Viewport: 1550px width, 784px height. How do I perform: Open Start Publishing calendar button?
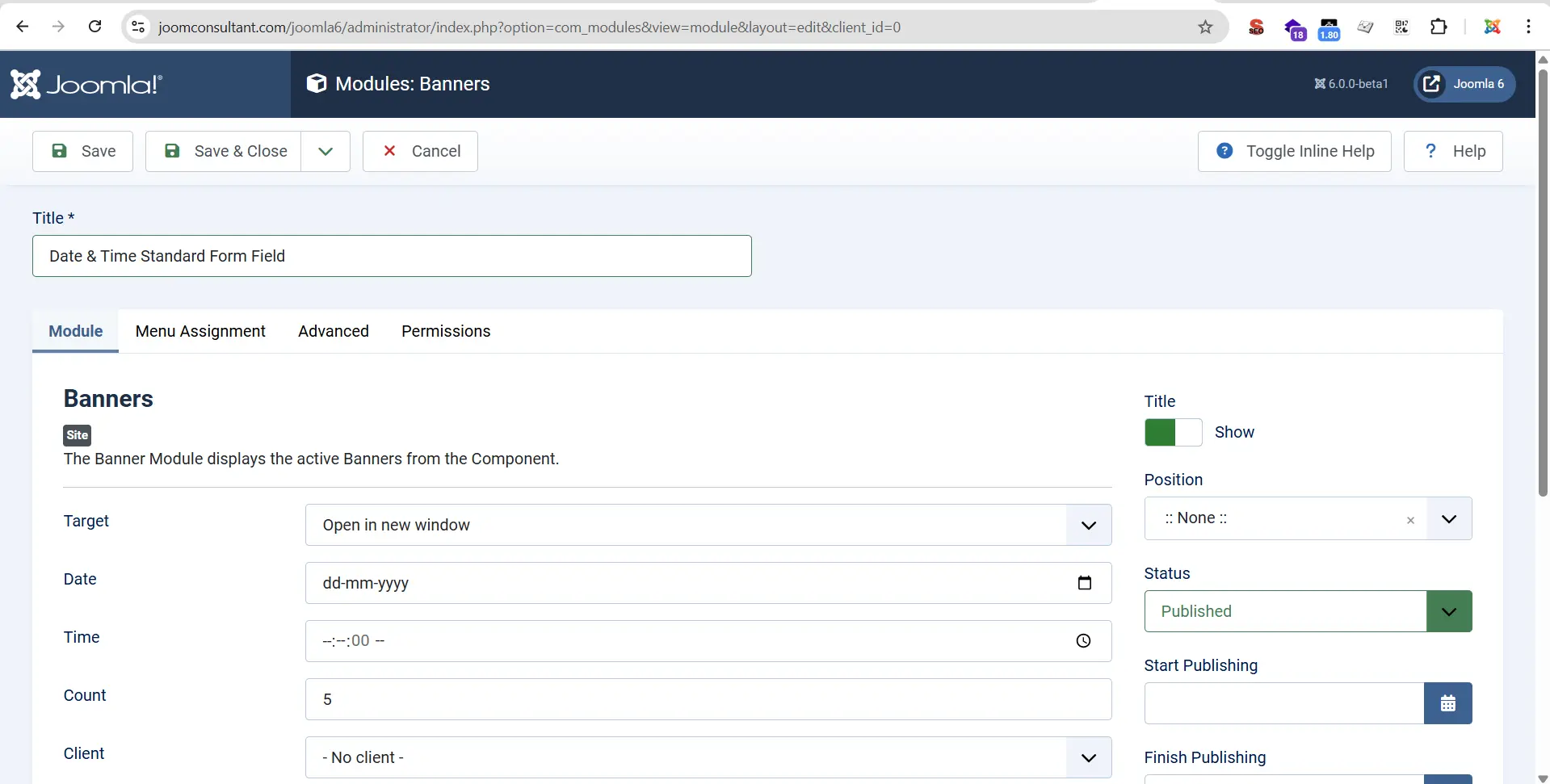pos(1447,703)
